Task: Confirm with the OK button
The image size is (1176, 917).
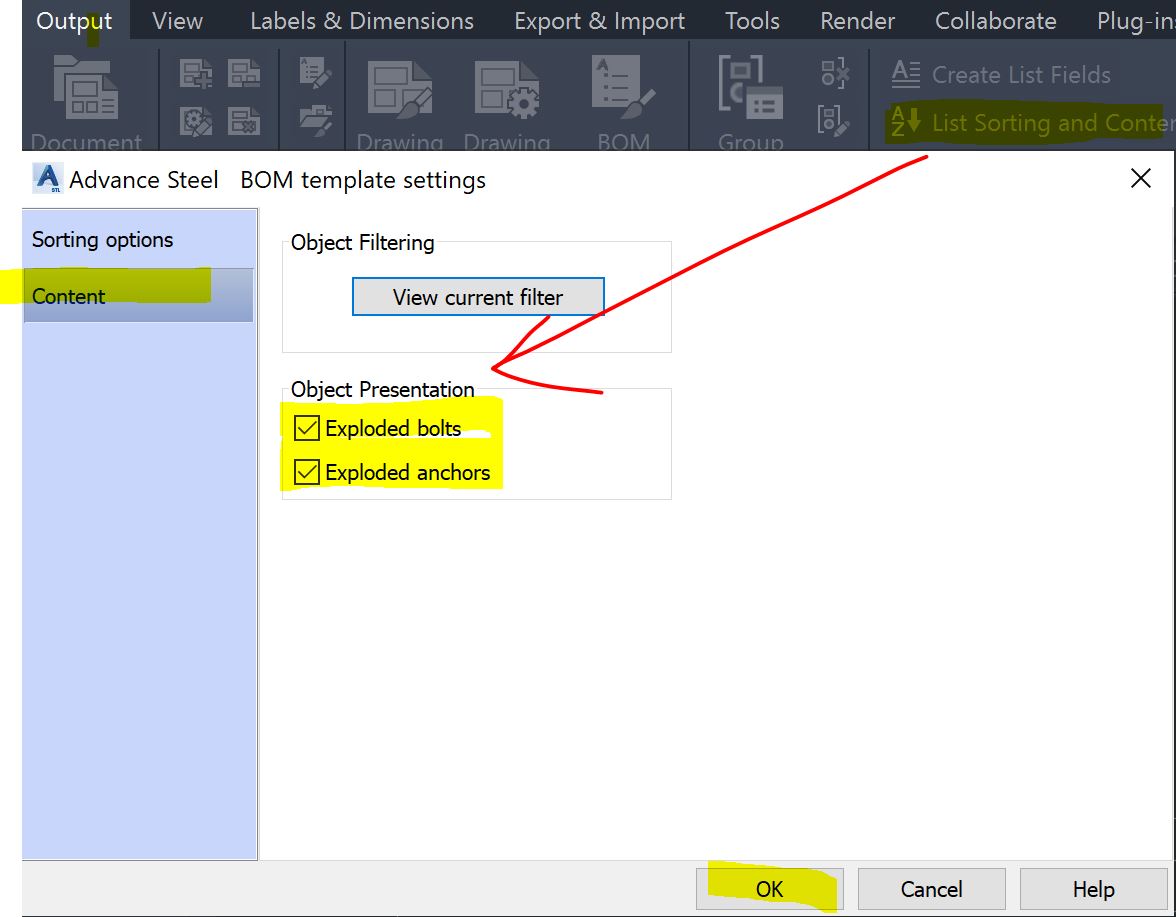Action: (770, 889)
